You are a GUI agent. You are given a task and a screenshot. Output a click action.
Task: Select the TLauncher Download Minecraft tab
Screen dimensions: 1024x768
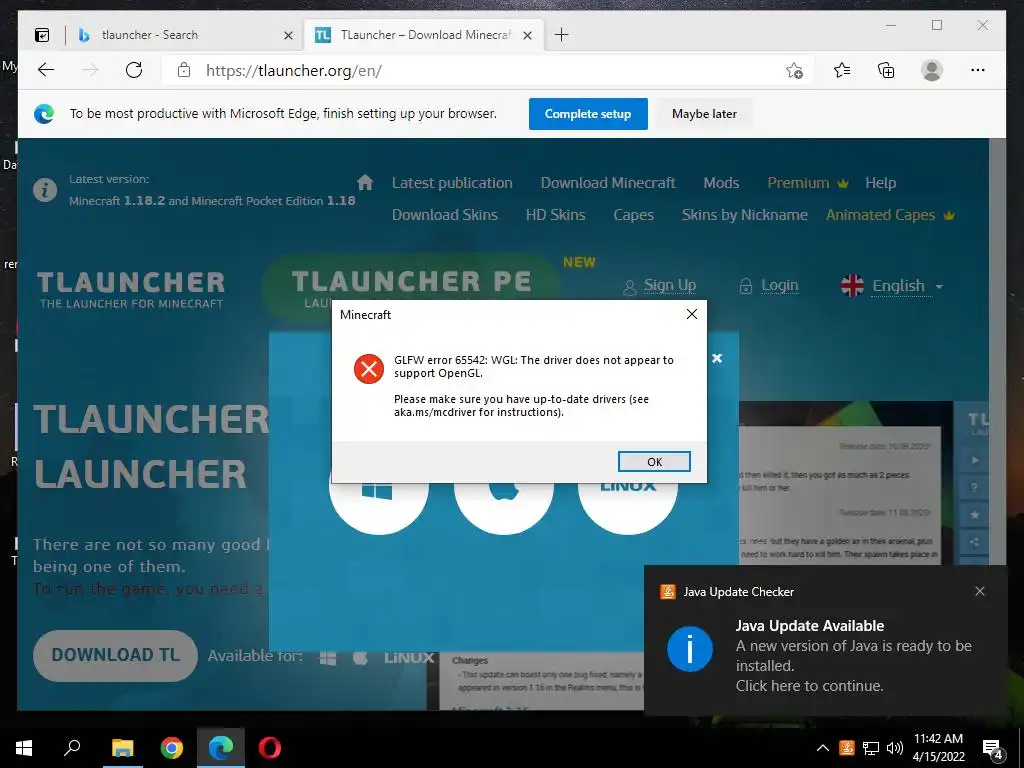424,35
